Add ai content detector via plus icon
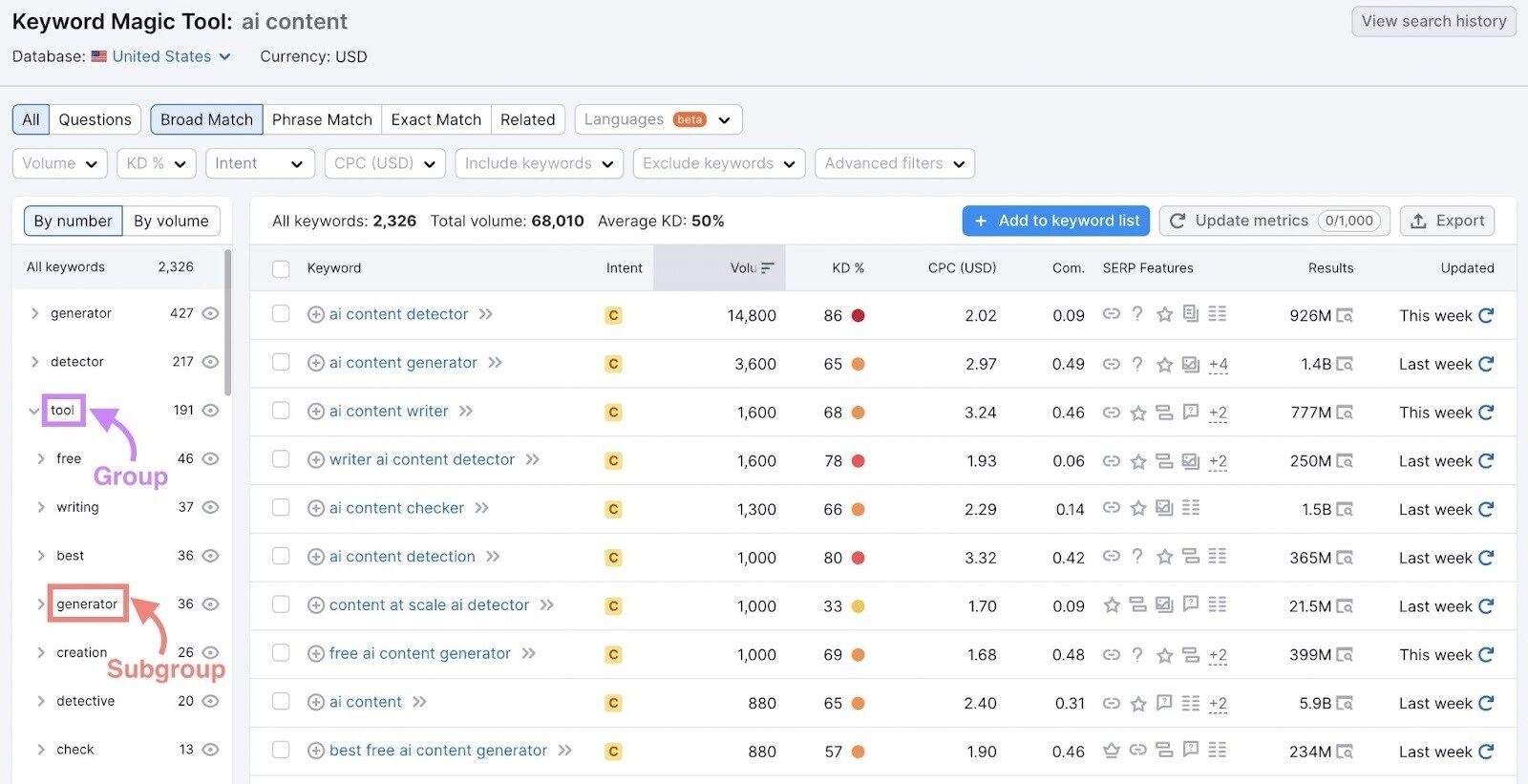 click(x=316, y=314)
